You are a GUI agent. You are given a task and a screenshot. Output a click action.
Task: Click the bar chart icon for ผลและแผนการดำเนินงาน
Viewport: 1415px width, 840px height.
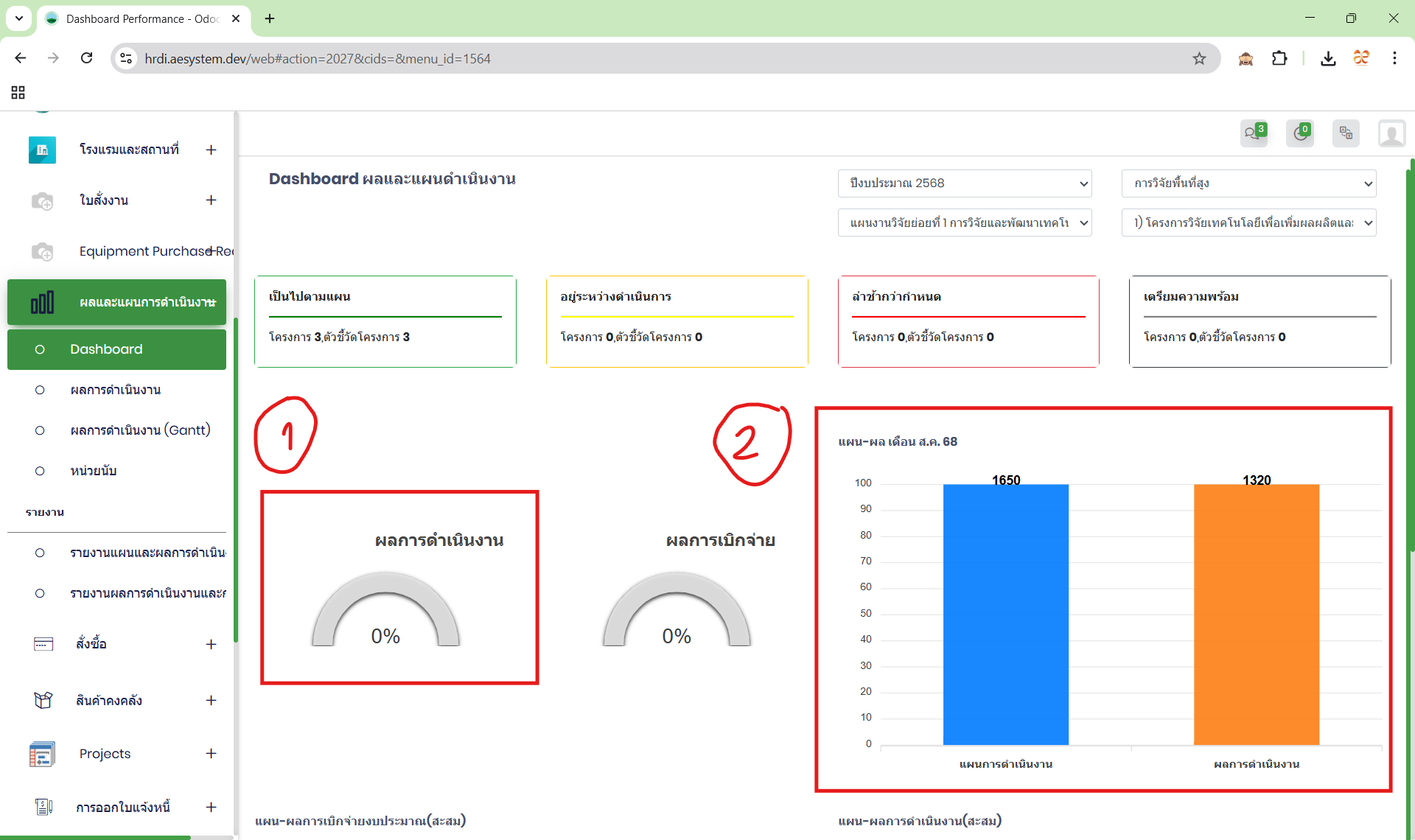pos(42,302)
